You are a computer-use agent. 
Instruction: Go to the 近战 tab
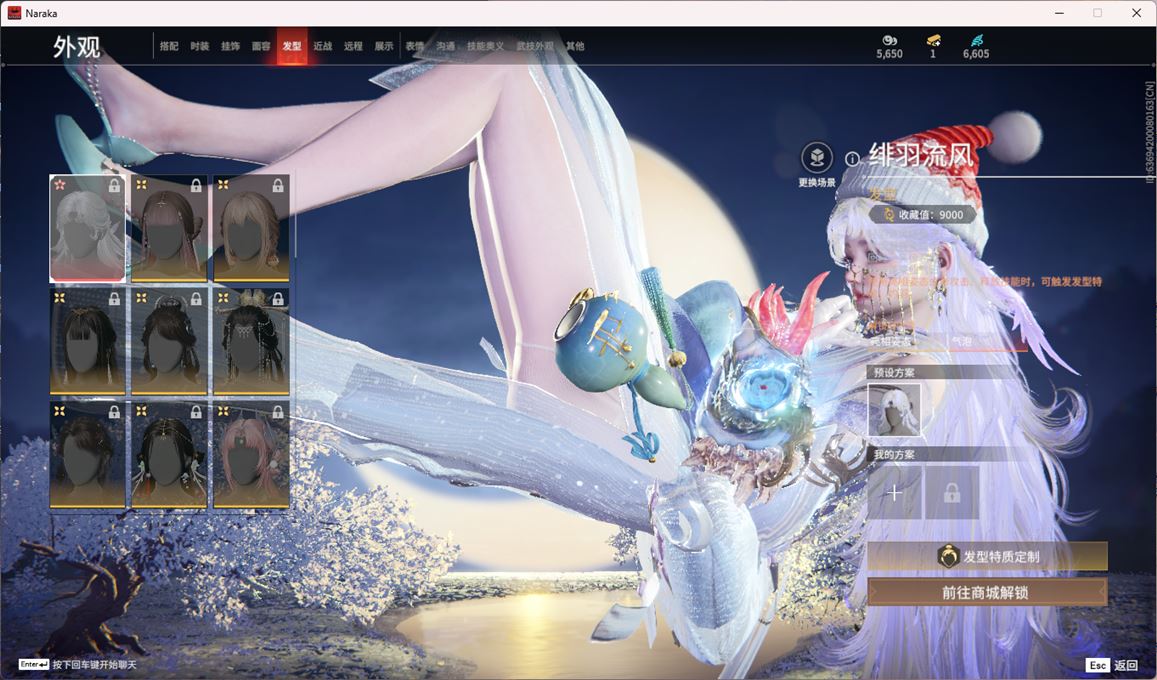click(322, 46)
